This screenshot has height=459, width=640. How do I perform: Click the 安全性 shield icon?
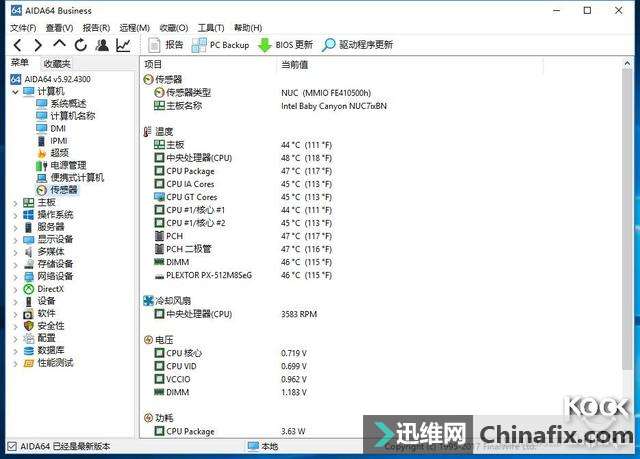pos(29,326)
